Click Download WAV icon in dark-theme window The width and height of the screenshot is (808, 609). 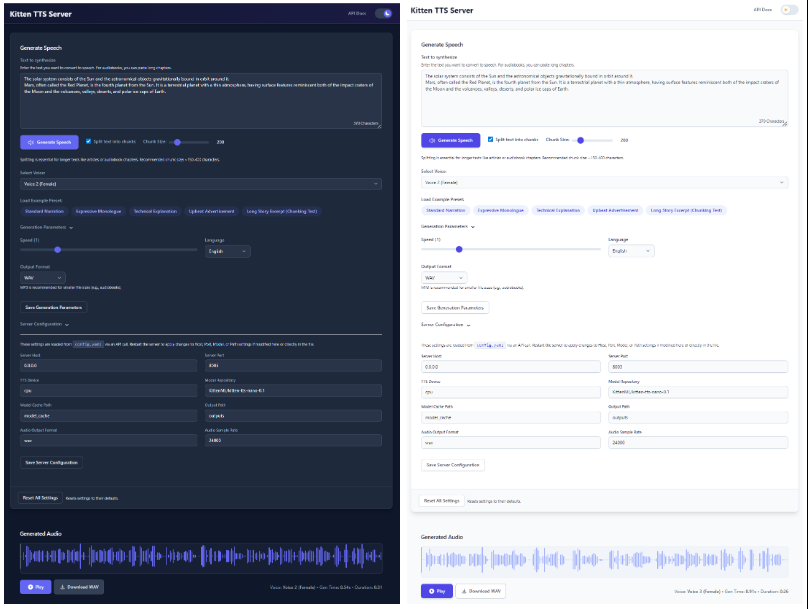[x=62, y=587]
